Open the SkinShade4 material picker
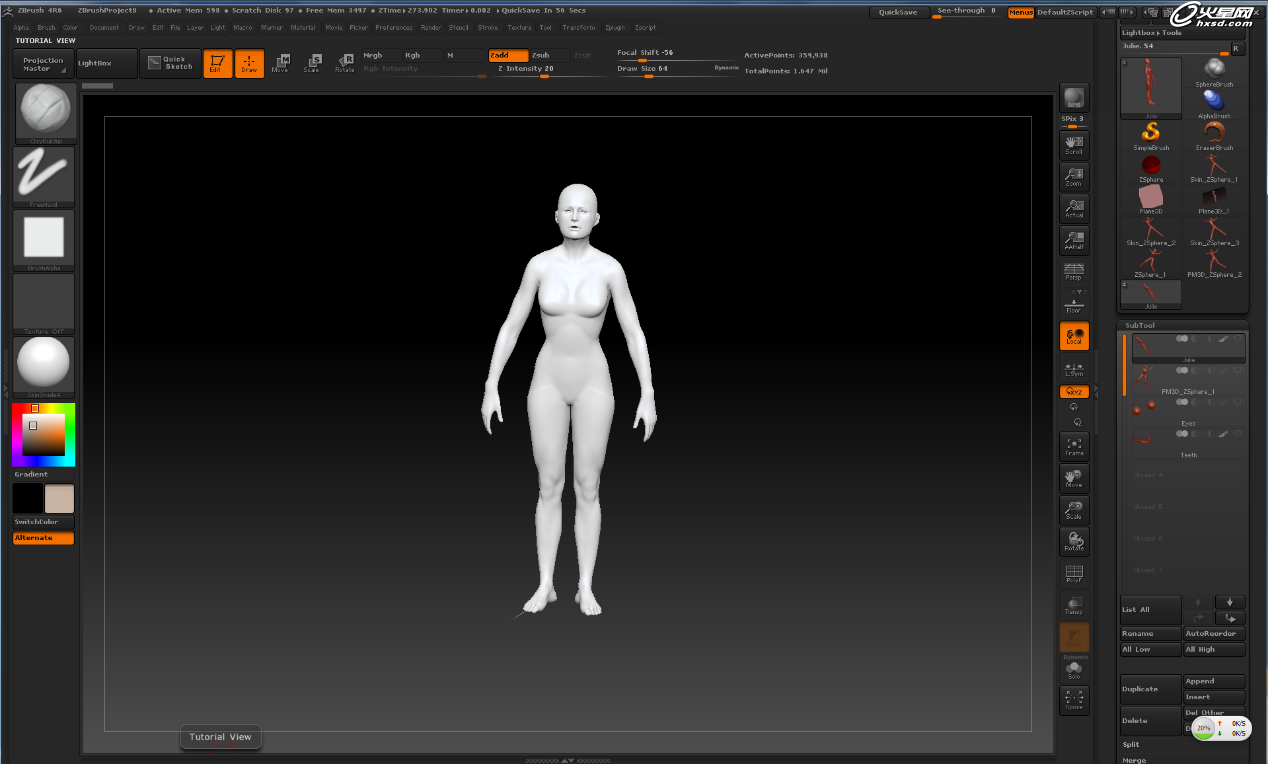1268x764 pixels. [44, 367]
